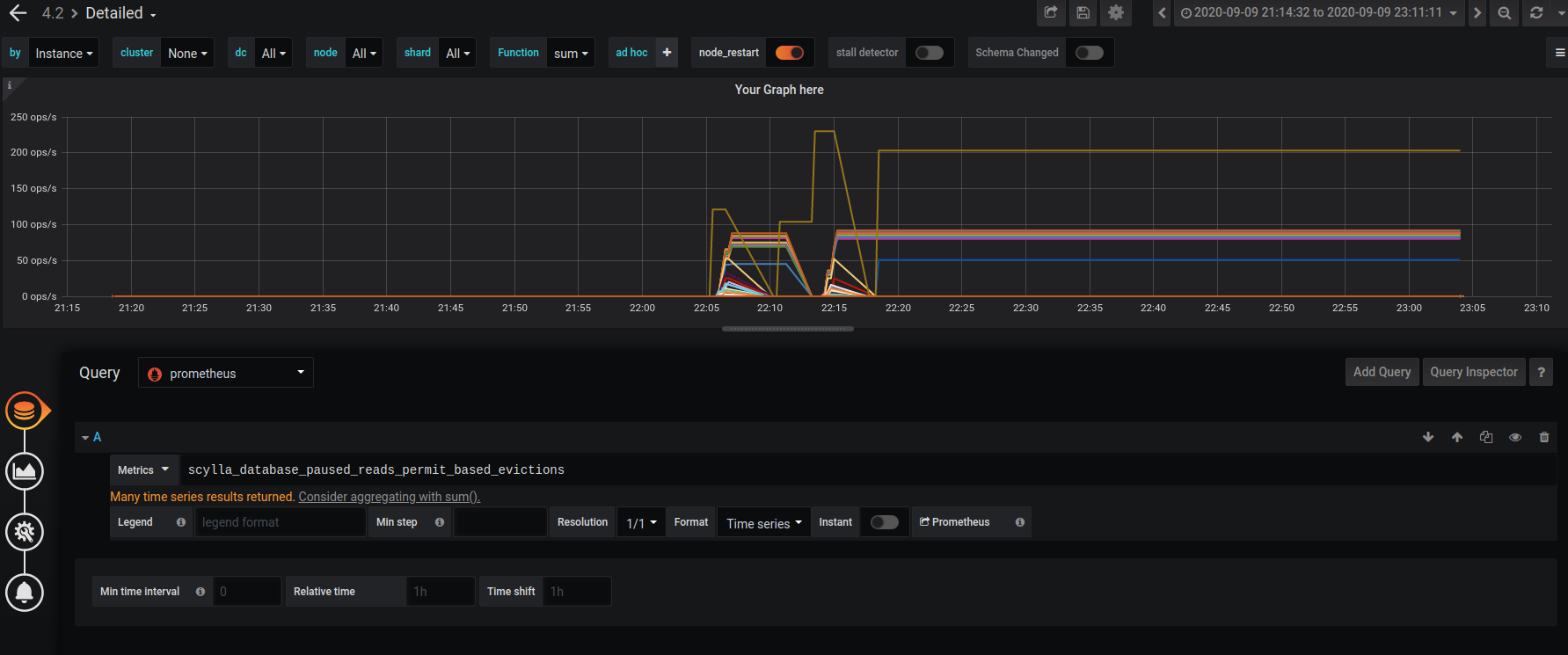Click the Add Query button

click(1382, 372)
